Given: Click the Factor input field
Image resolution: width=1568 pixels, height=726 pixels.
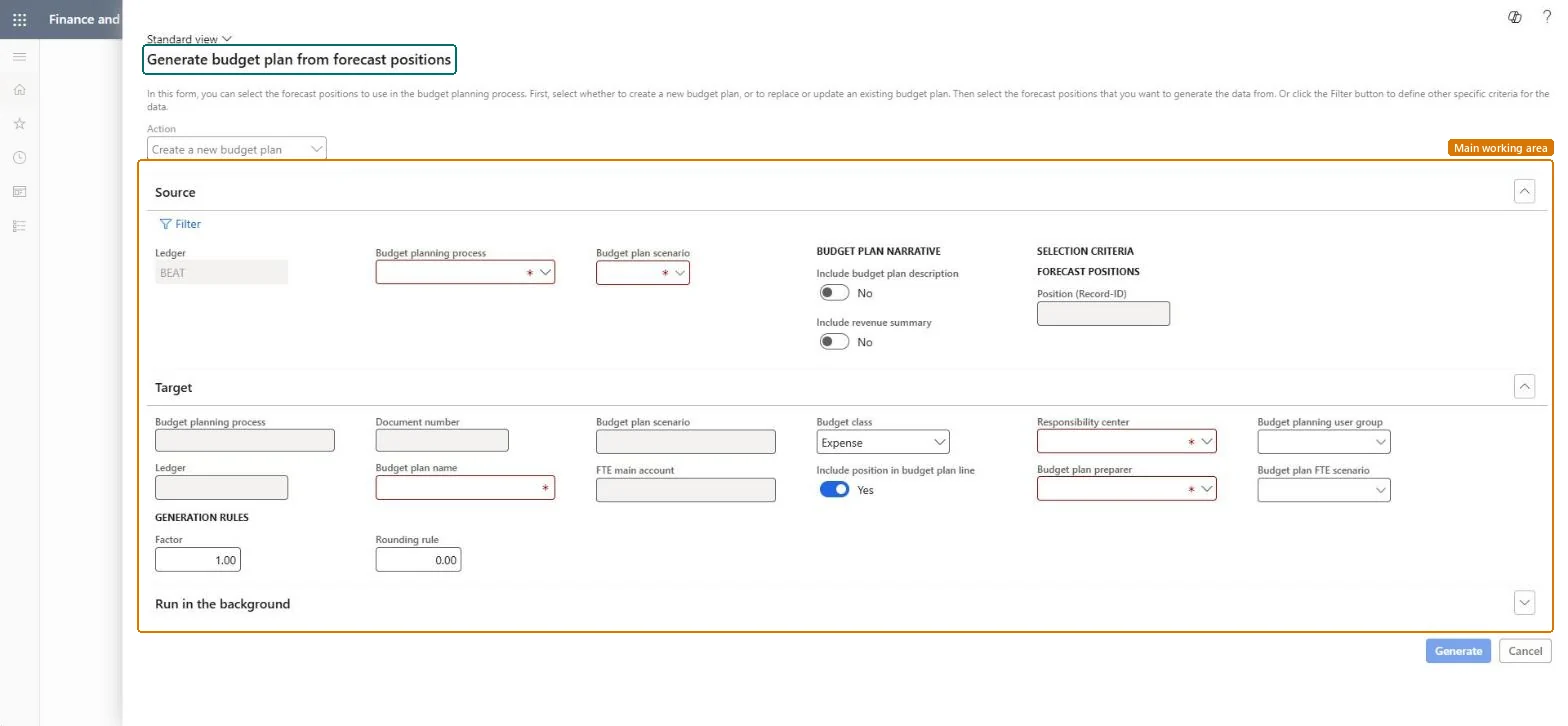Looking at the screenshot, I should pos(198,560).
